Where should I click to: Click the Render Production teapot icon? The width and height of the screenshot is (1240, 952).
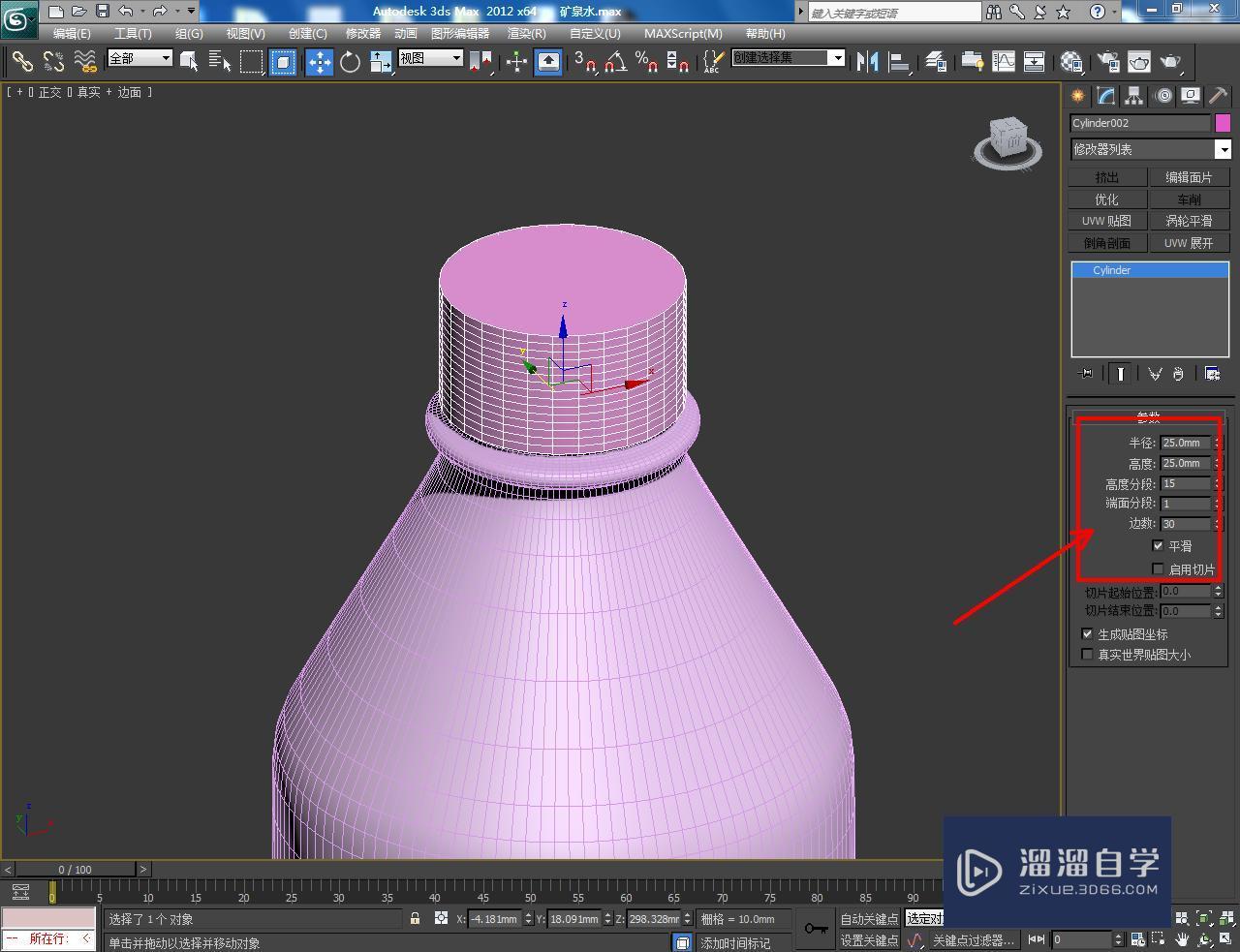click(1170, 62)
